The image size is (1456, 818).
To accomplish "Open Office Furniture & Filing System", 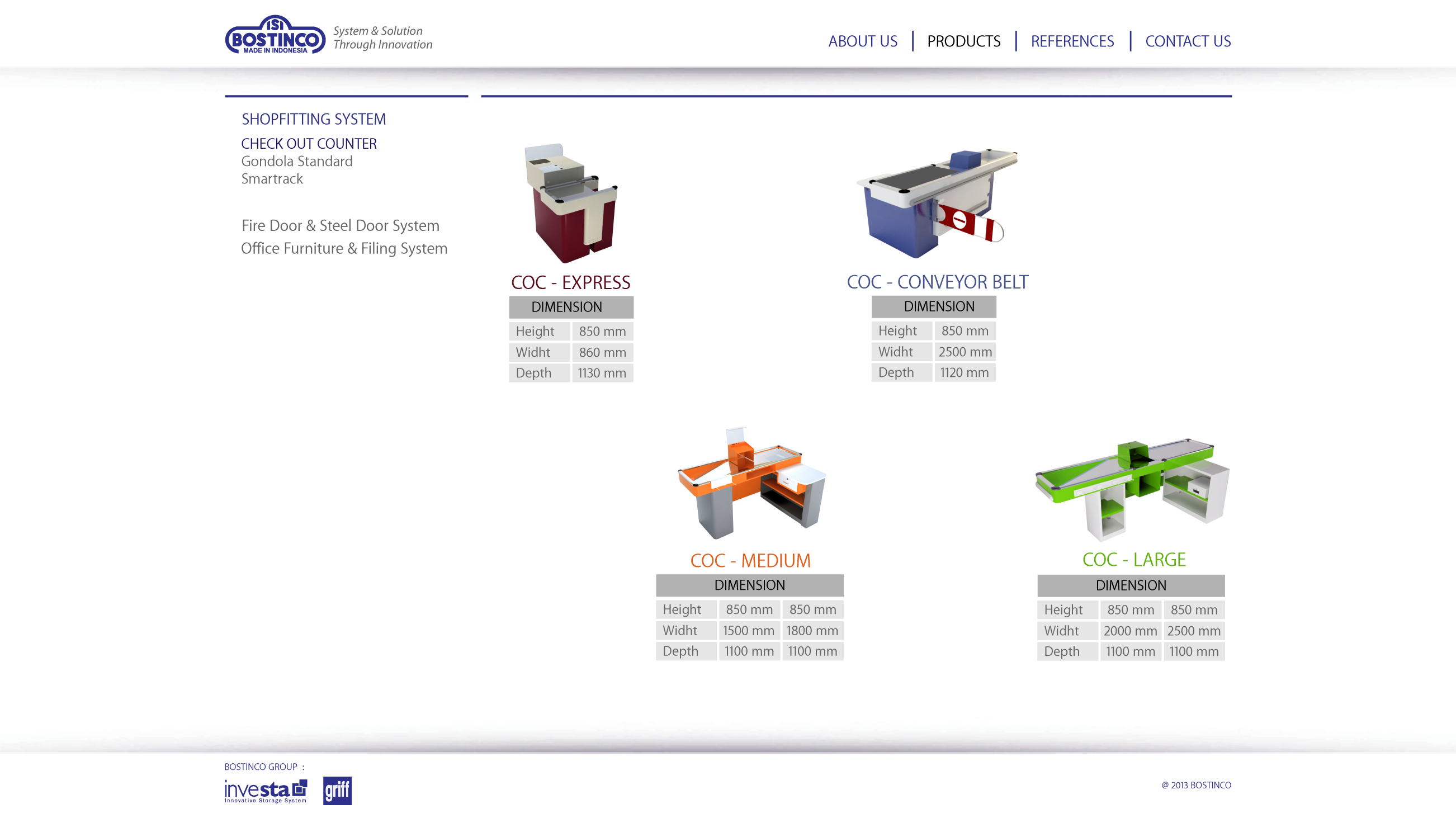I will pos(344,248).
